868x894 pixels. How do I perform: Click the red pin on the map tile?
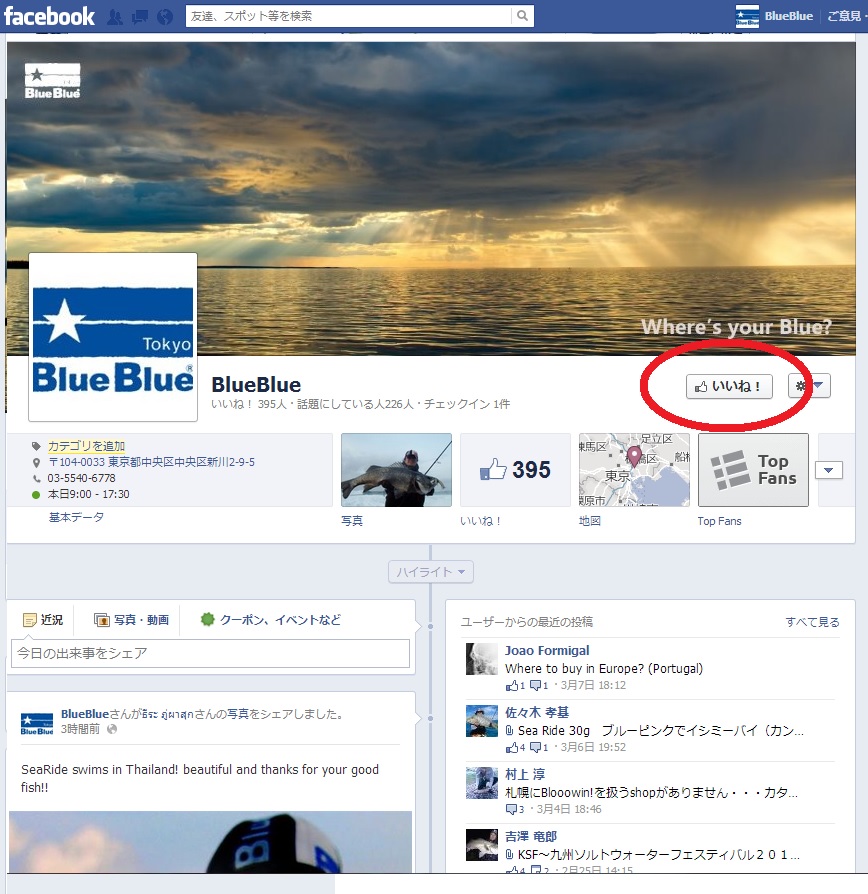tap(634, 456)
